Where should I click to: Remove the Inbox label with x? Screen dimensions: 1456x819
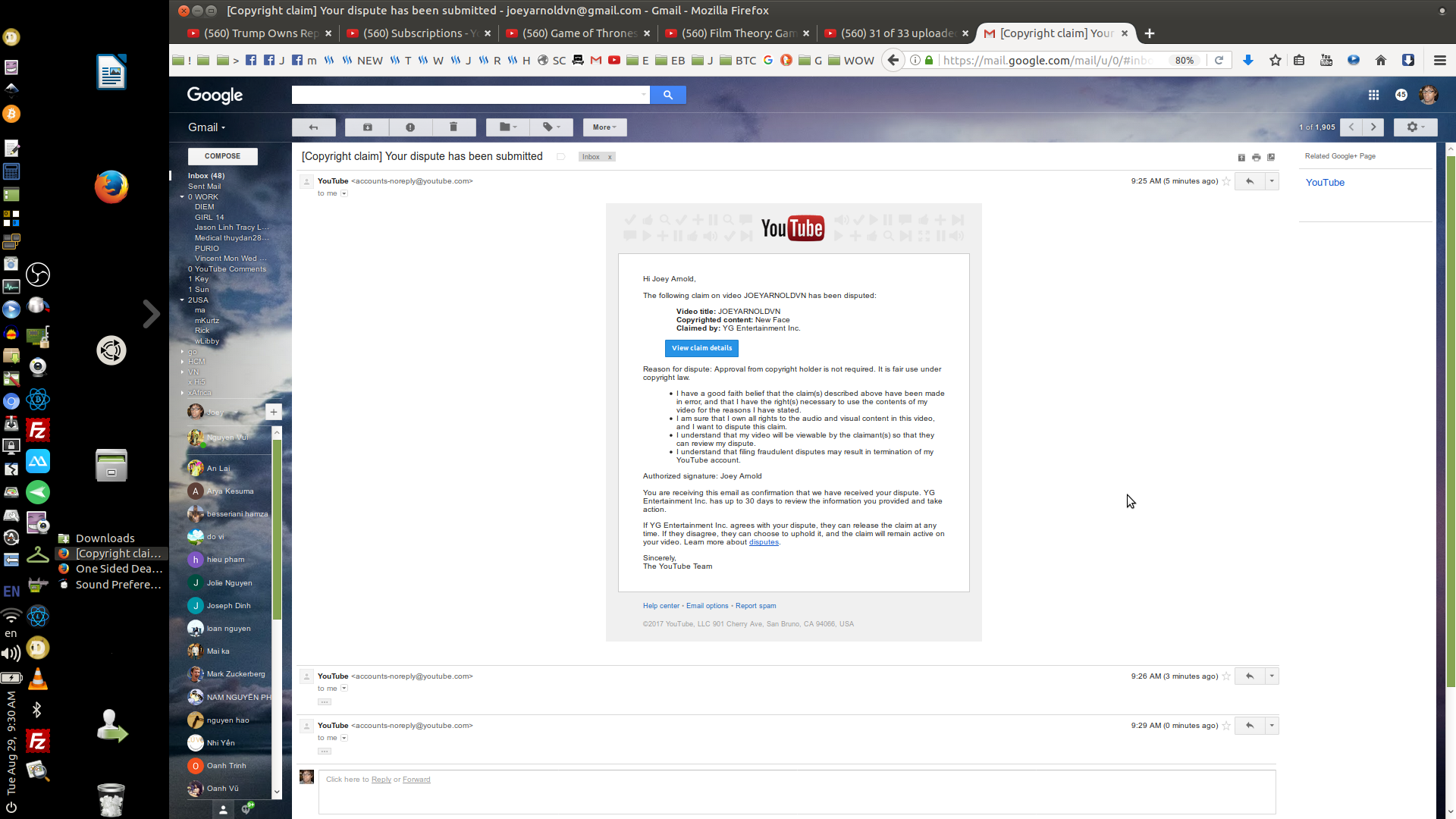[610, 157]
